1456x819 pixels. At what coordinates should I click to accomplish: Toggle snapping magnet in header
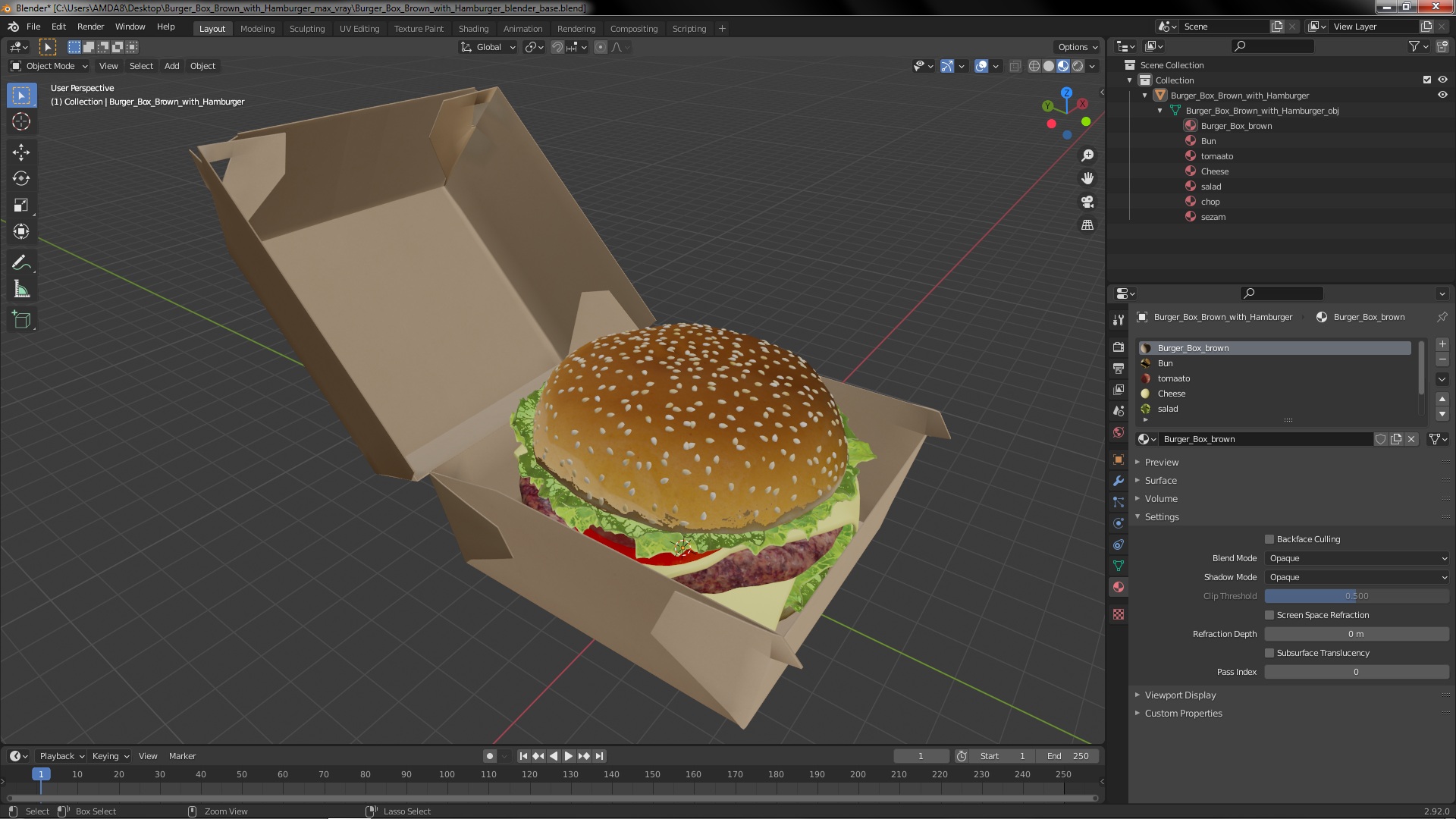pyautogui.click(x=557, y=47)
